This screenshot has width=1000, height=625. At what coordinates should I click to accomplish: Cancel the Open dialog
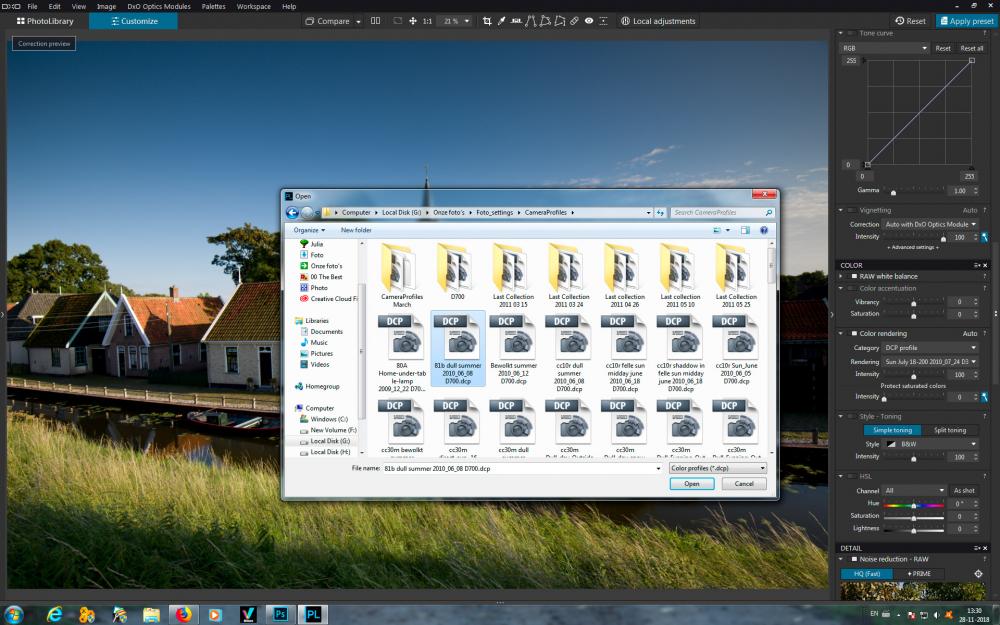pos(744,484)
